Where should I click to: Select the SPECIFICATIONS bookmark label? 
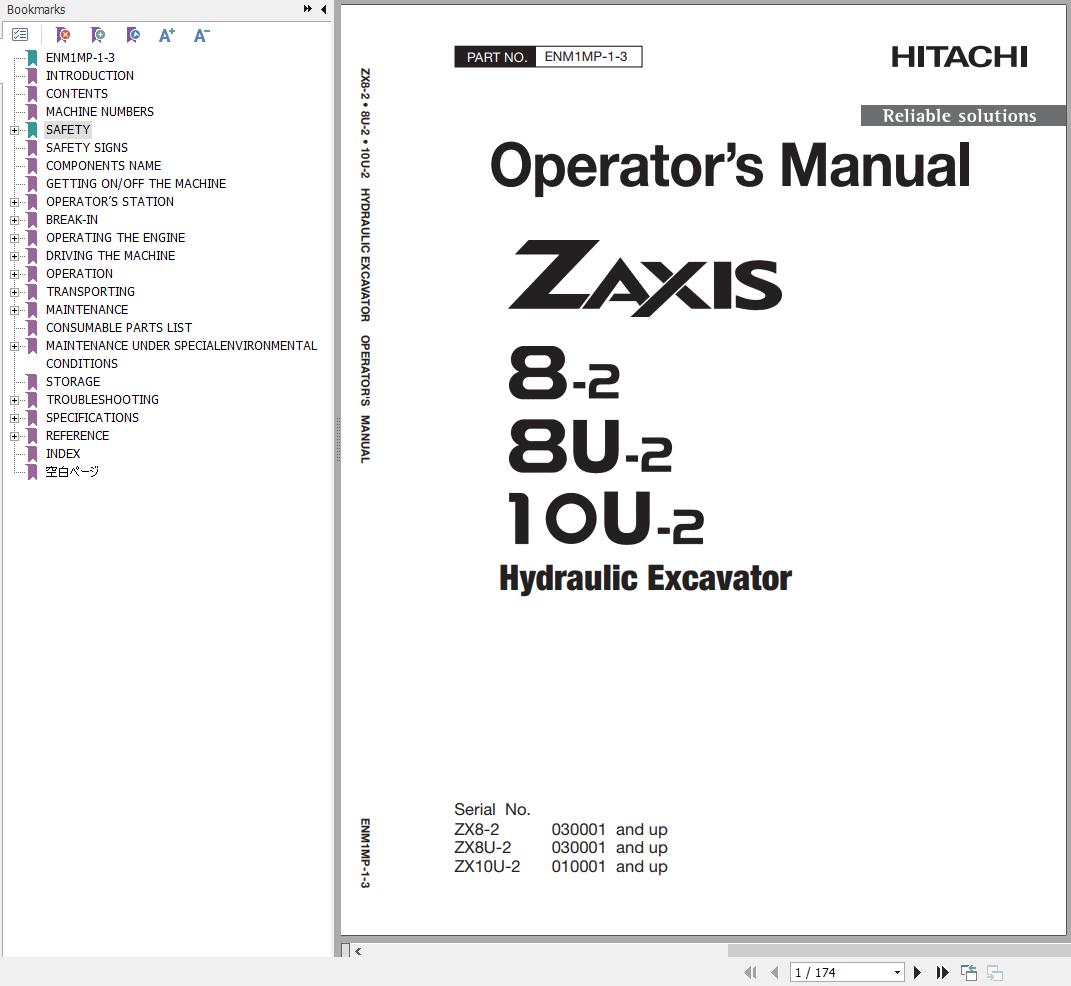(x=92, y=418)
